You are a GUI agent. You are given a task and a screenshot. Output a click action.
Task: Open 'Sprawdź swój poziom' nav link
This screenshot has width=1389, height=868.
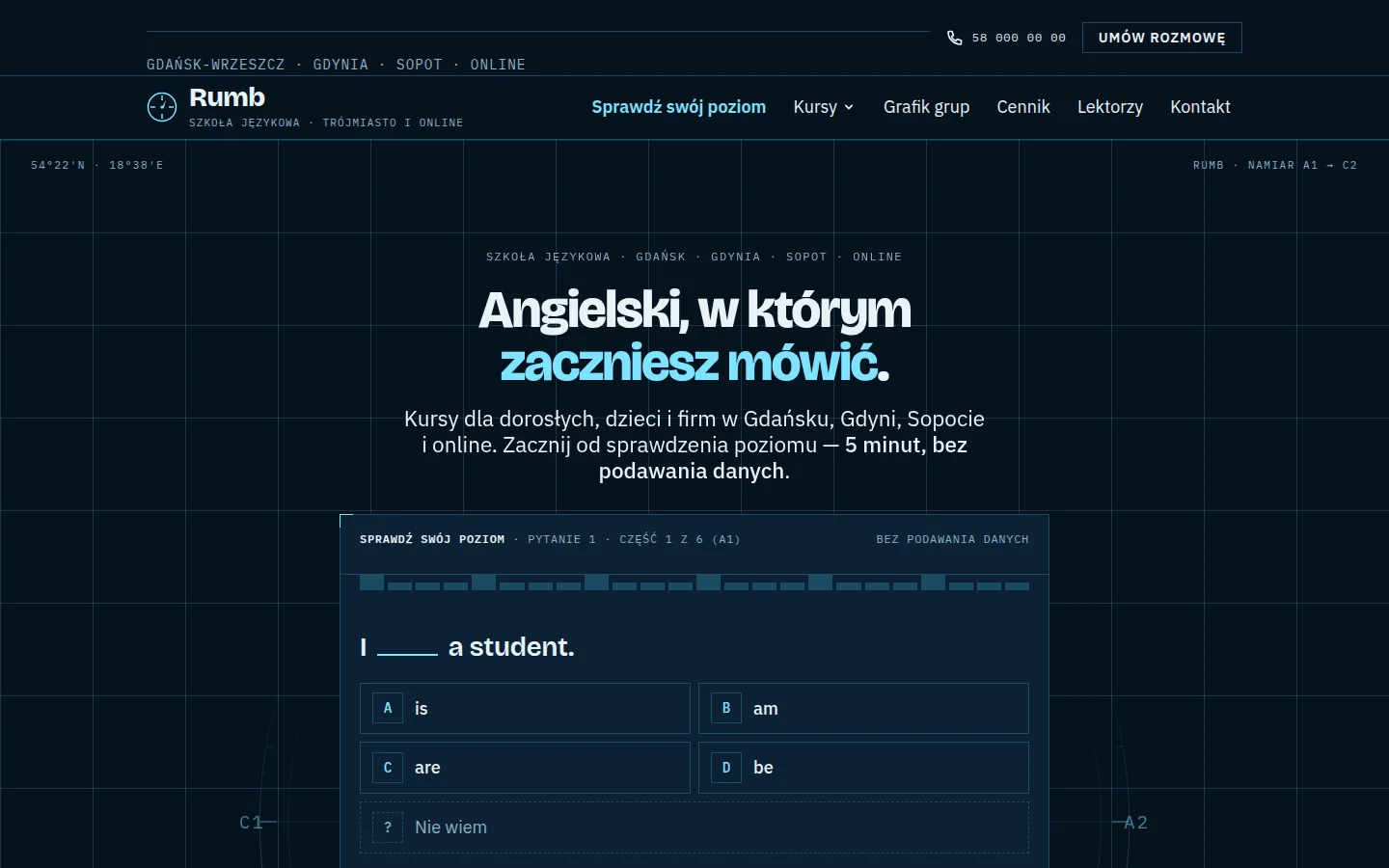(679, 107)
